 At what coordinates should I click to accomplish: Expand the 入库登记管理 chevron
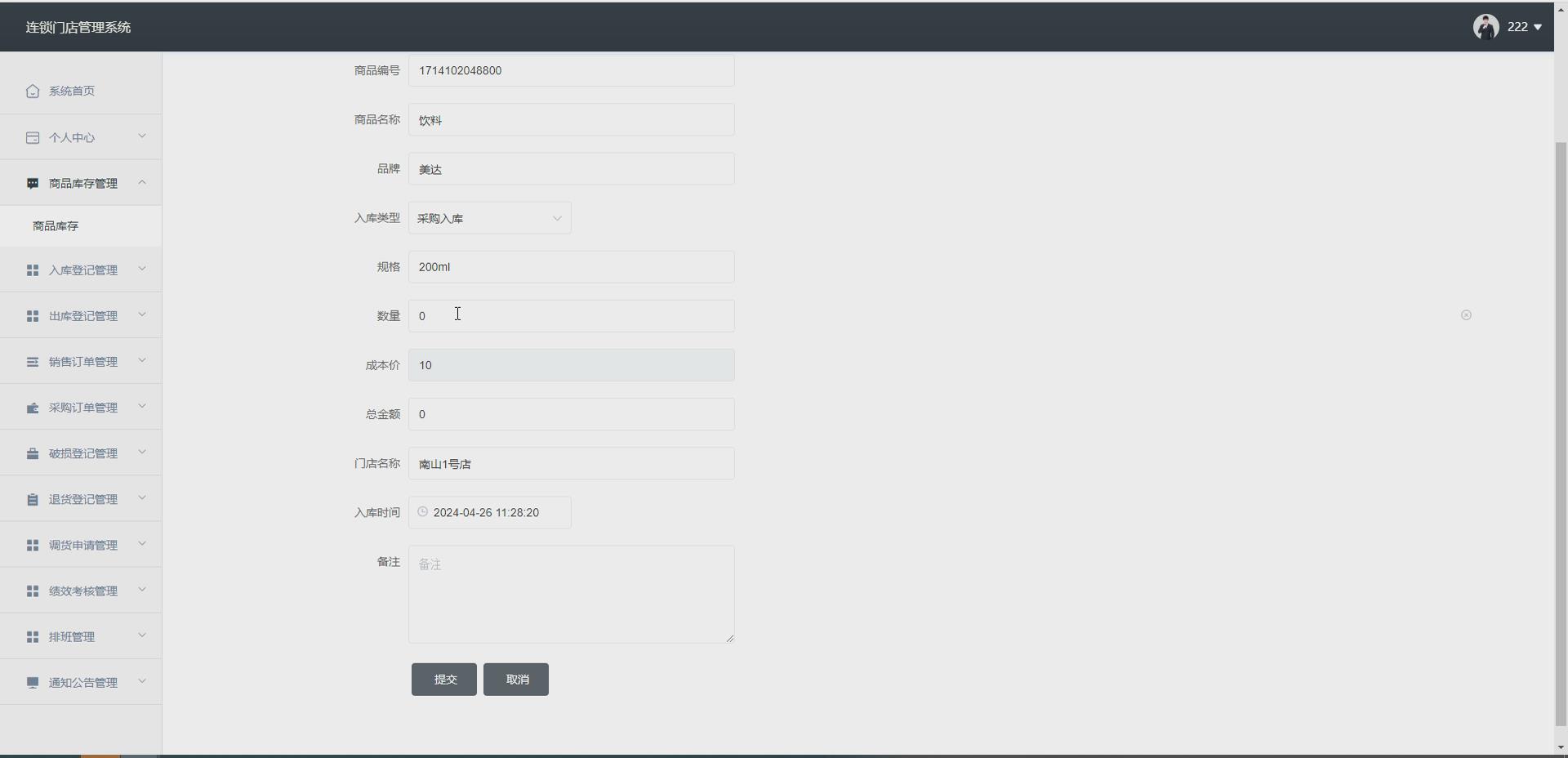point(142,269)
